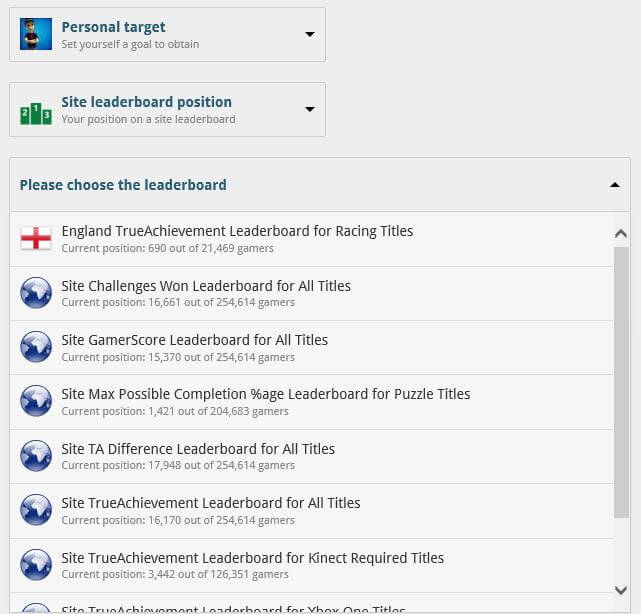Click globe icon beside Puzzle Titles leaderboard
The image size is (641, 614).
point(36,401)
